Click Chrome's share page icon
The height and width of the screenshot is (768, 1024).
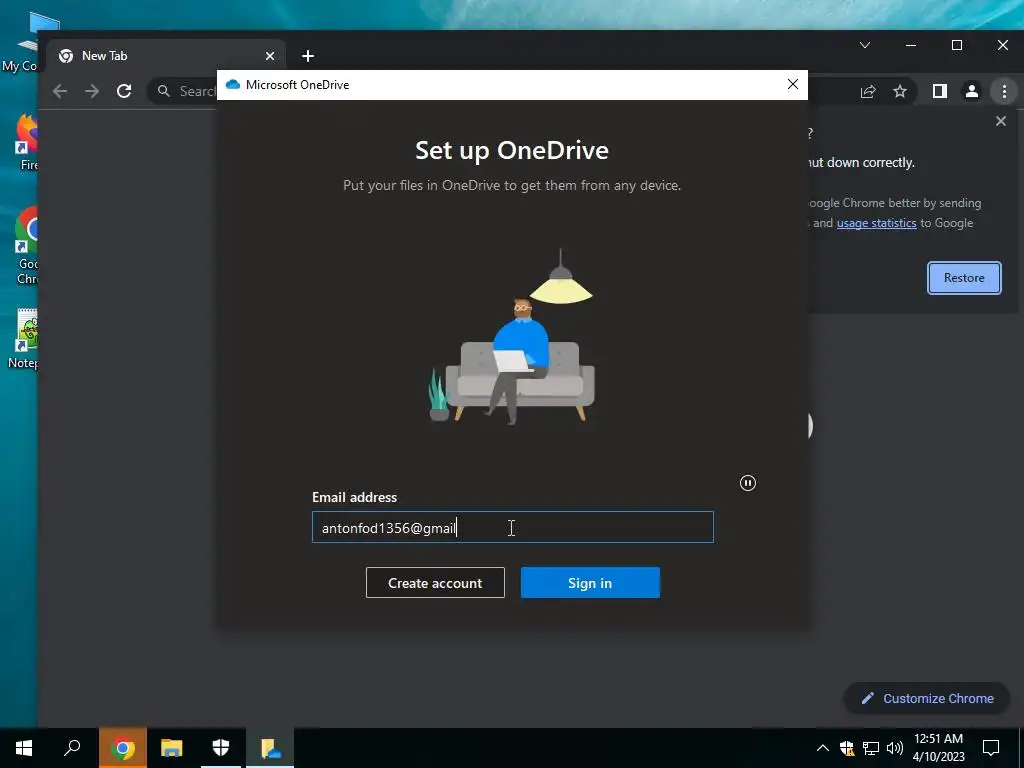867,91
